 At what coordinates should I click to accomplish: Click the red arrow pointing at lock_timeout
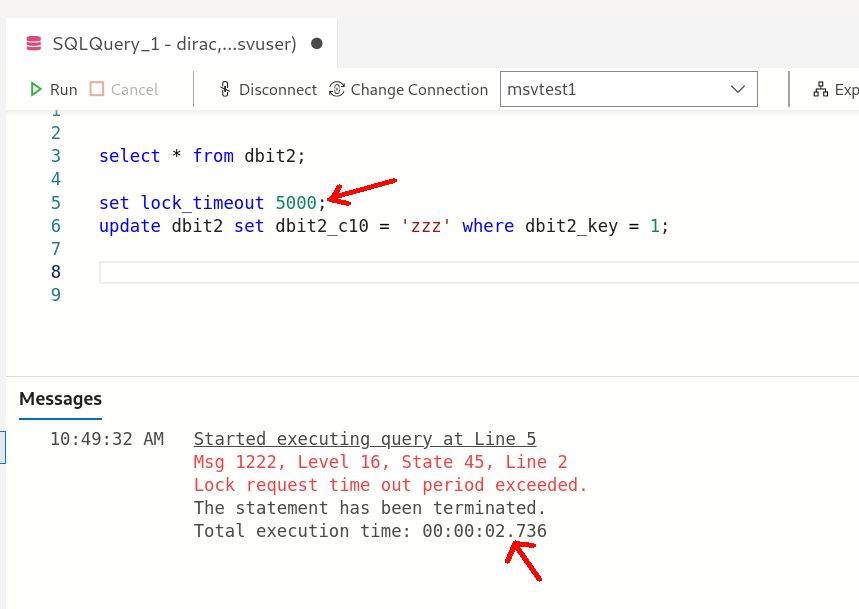click(x=365, y=190)
